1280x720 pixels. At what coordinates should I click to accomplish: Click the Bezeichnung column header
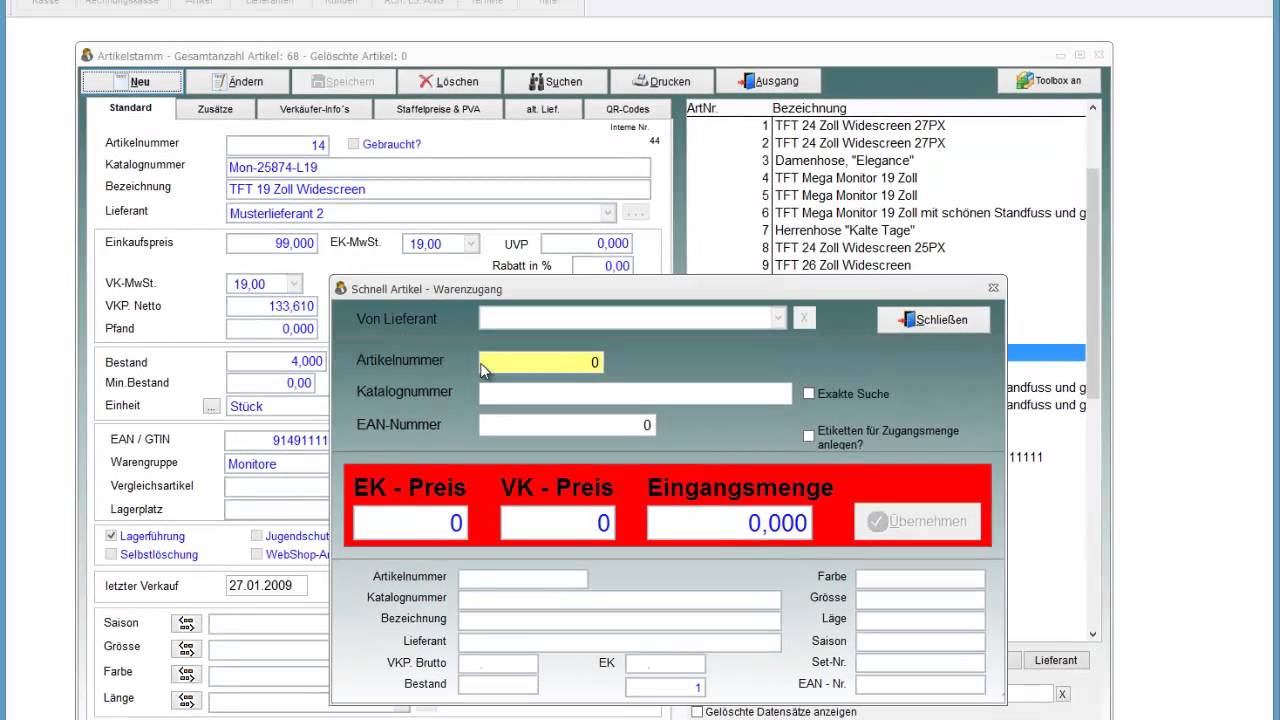(809, 108)
